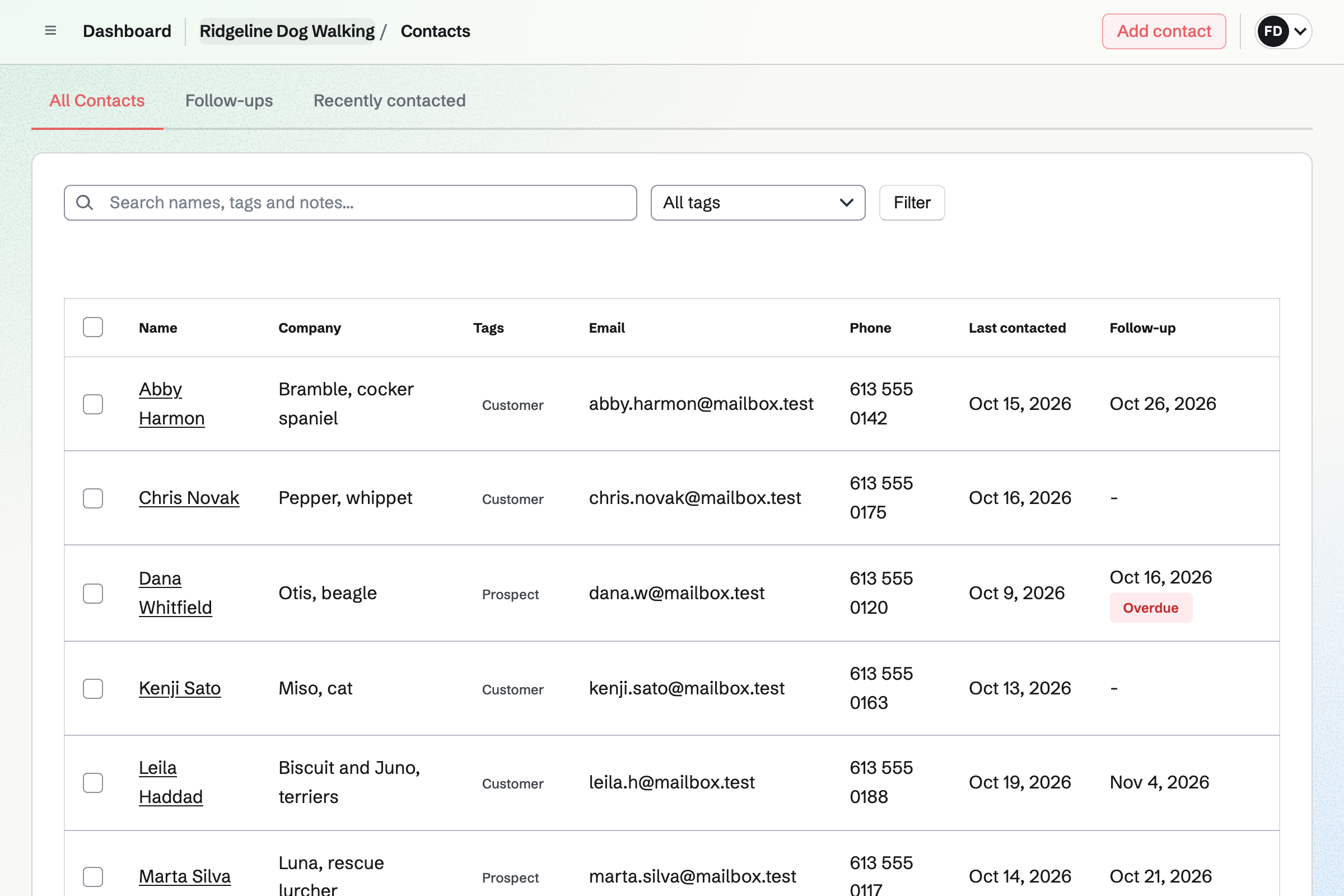Switch to the All Contacts tab
The width and height of the screenshot is (1344, 896).
click(97, 101)
